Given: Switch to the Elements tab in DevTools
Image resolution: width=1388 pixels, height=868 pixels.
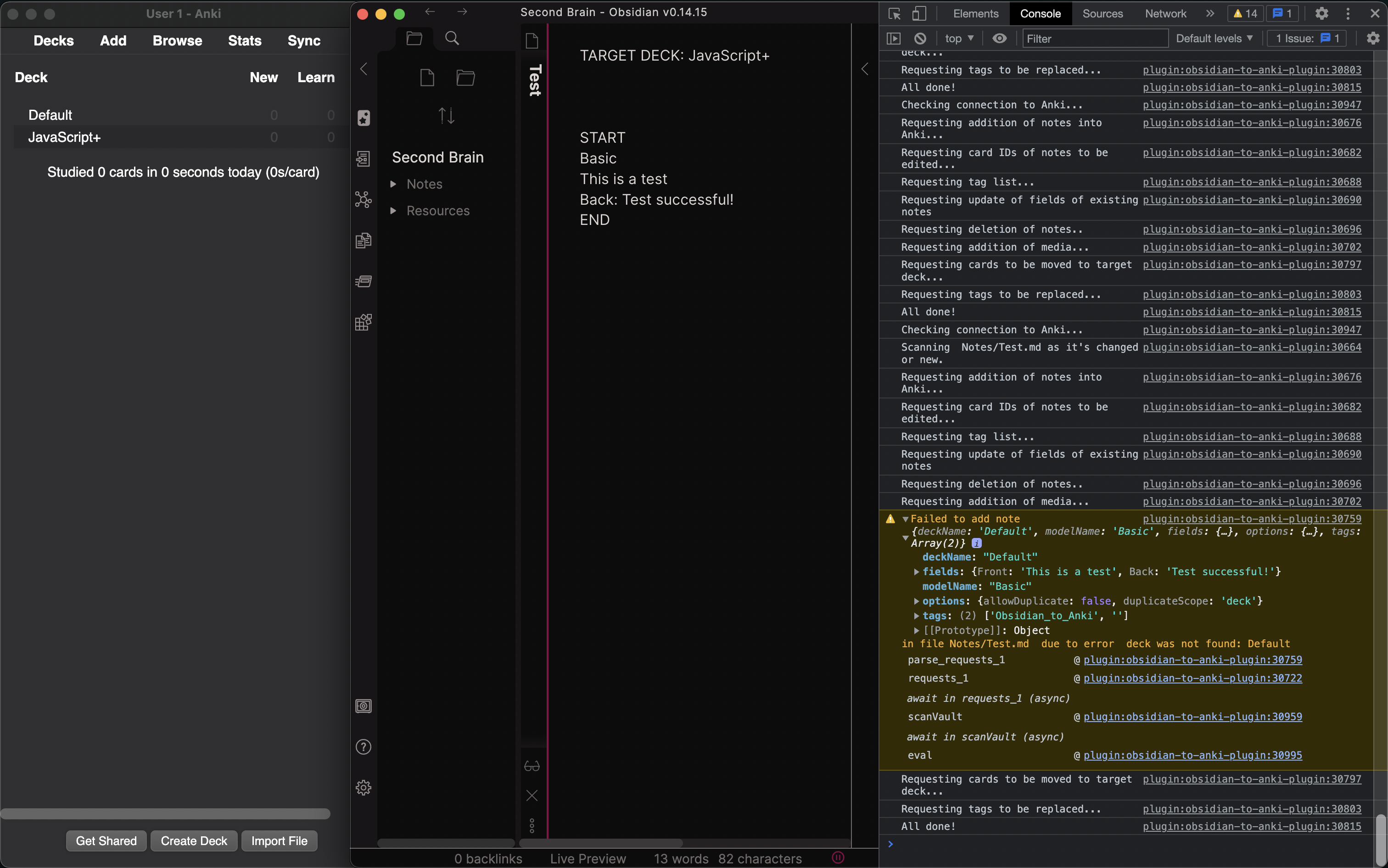Looking at the screenshot, I should pos(975,14).
